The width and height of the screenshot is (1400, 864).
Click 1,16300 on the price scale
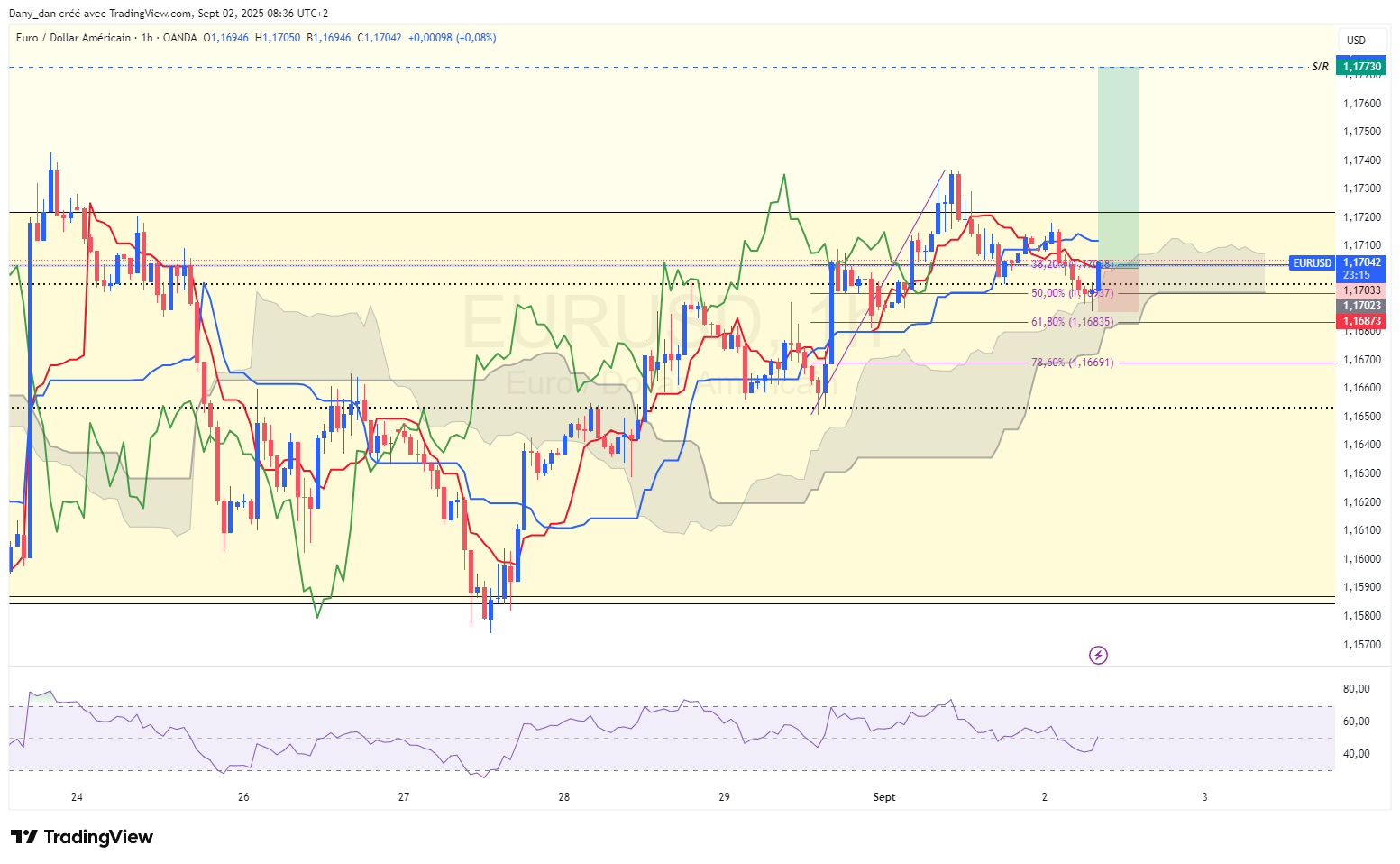coord(1362,473)
